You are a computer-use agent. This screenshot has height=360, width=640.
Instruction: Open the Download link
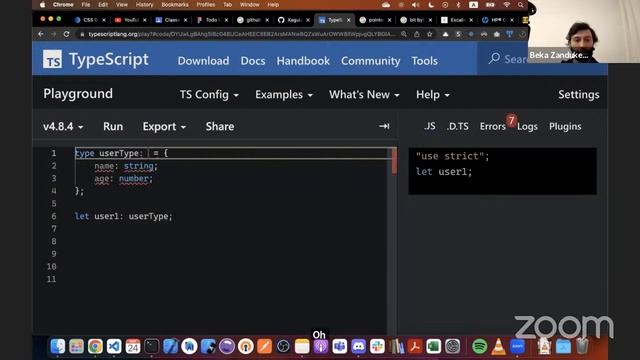(x=203, y=61)
